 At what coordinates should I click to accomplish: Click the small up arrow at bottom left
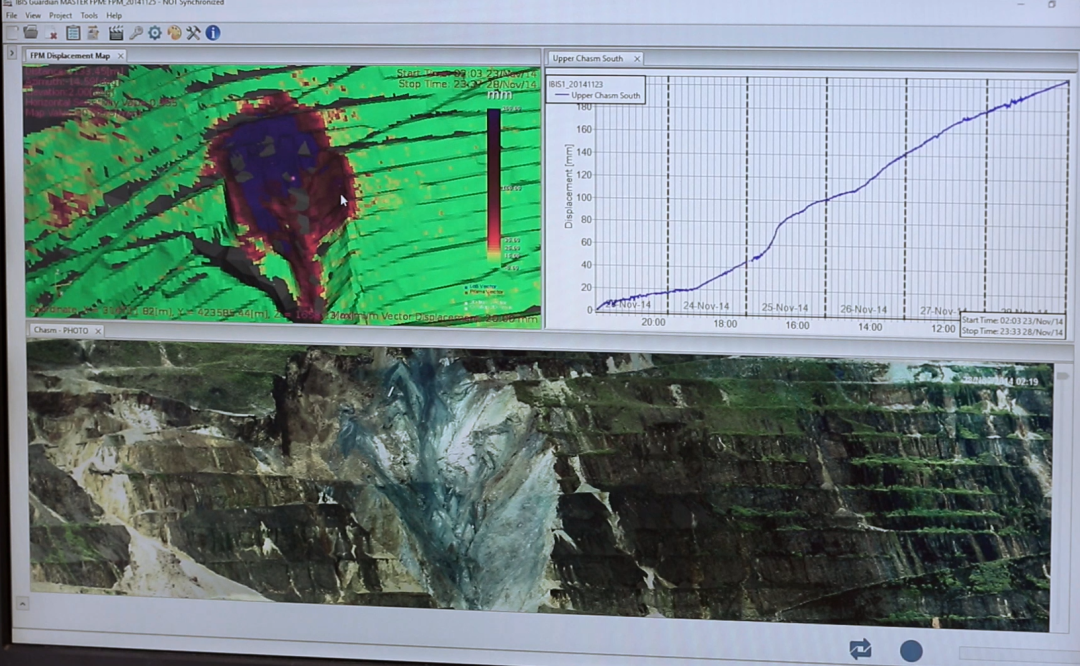click(22, 604)
